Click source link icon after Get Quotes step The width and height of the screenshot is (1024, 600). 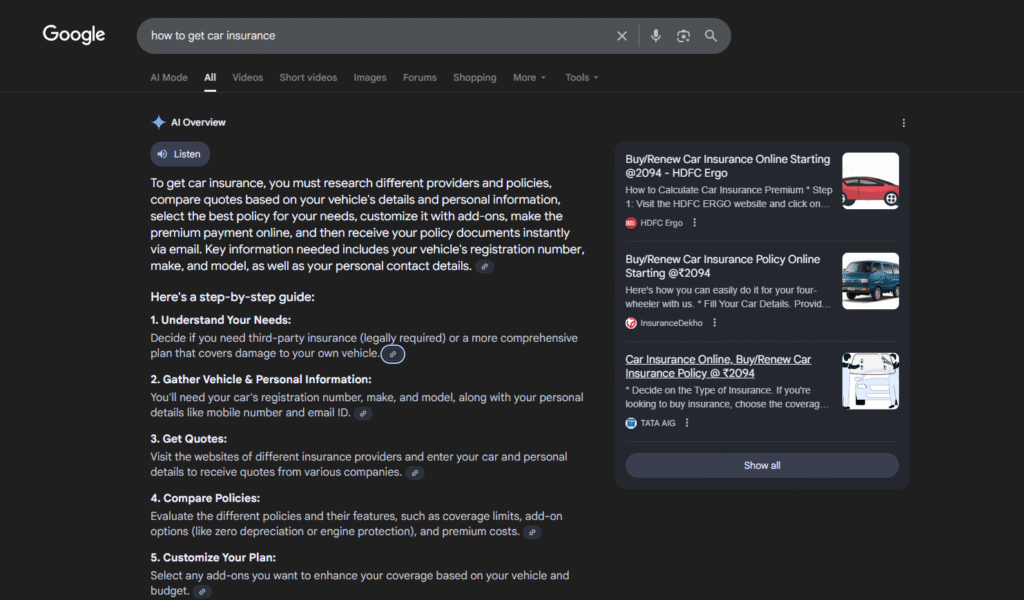414,473
